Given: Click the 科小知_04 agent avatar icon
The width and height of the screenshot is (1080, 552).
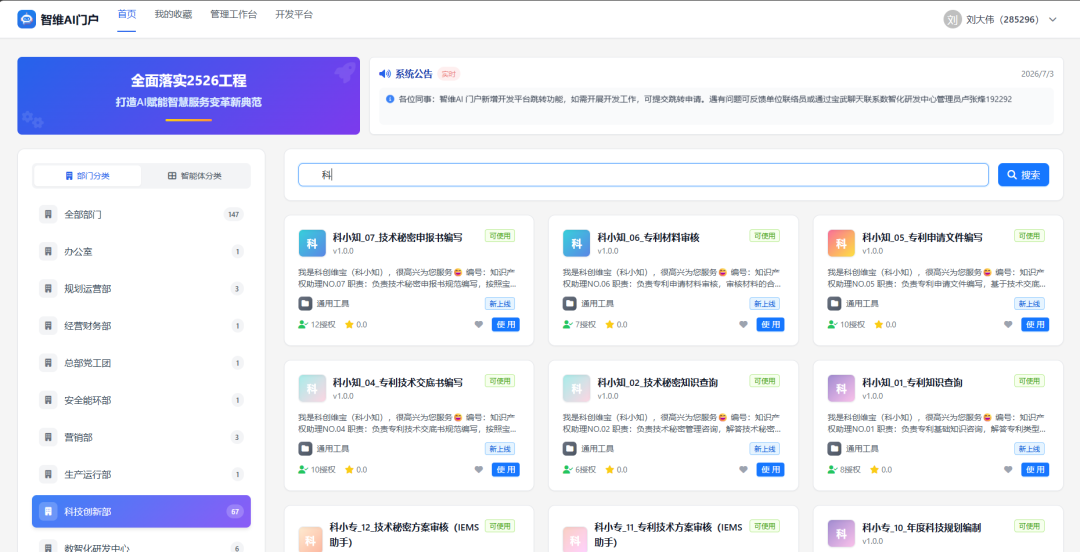Looking at the screenshot, I should 312,388.
